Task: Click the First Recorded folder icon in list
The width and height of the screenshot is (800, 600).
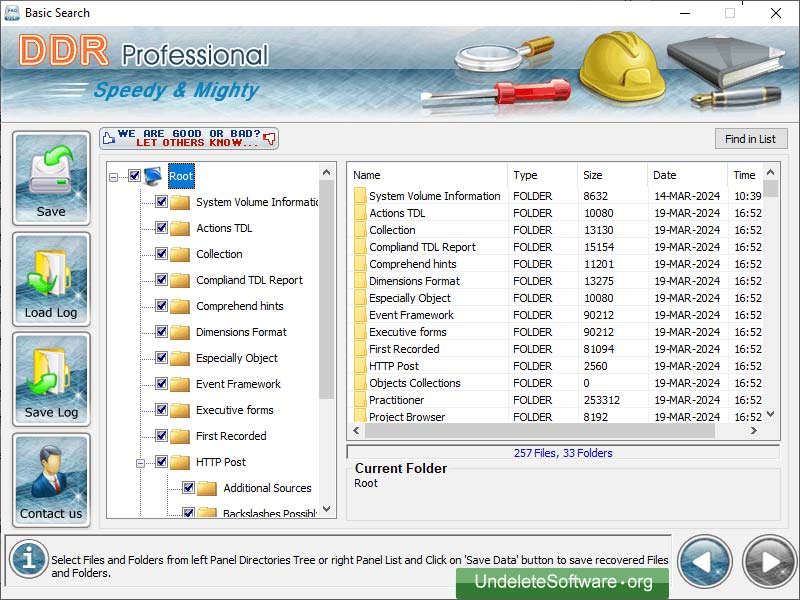Action: tap(360, 349)
